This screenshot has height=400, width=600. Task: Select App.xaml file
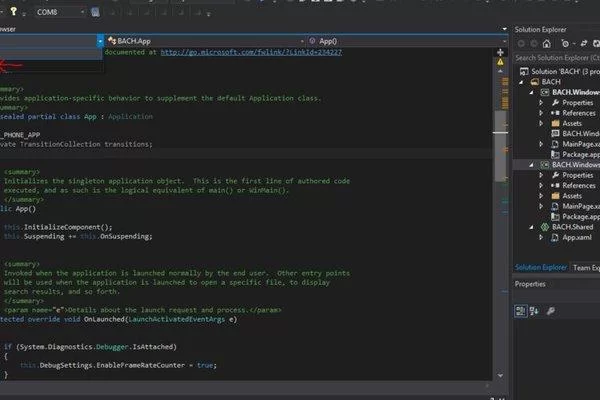(577, 237)
